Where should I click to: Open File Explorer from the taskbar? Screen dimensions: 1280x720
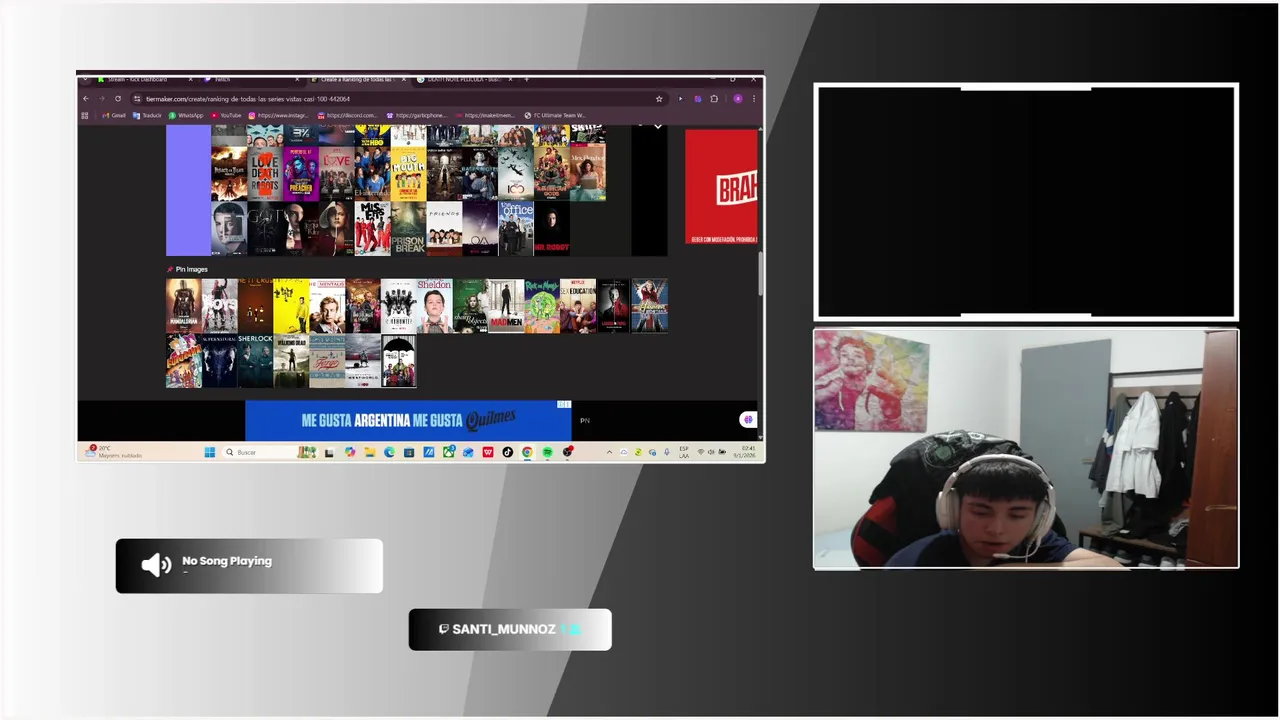[x=370, y=452]
